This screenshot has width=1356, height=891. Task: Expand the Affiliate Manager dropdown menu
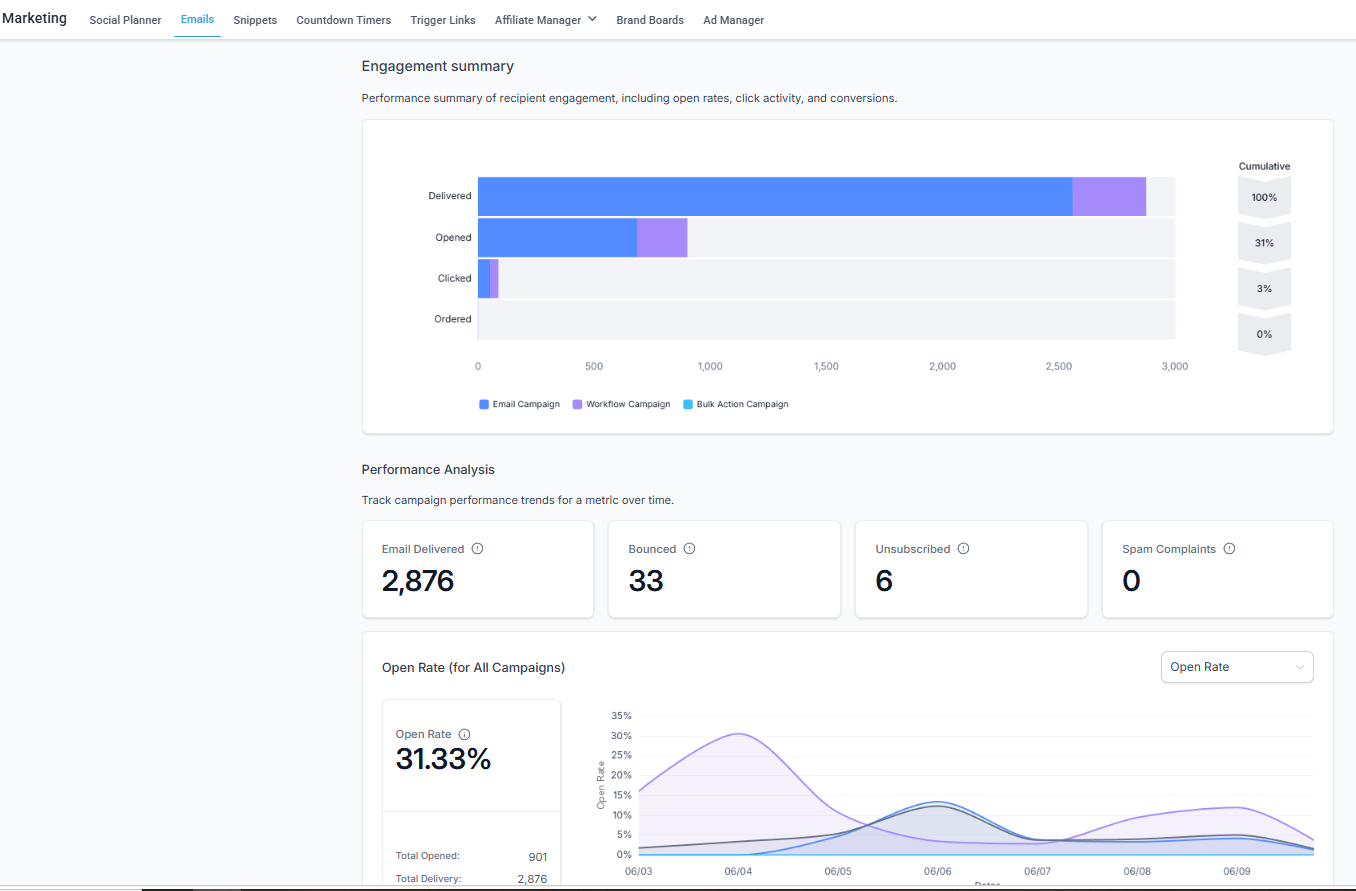tap(546, 20)
